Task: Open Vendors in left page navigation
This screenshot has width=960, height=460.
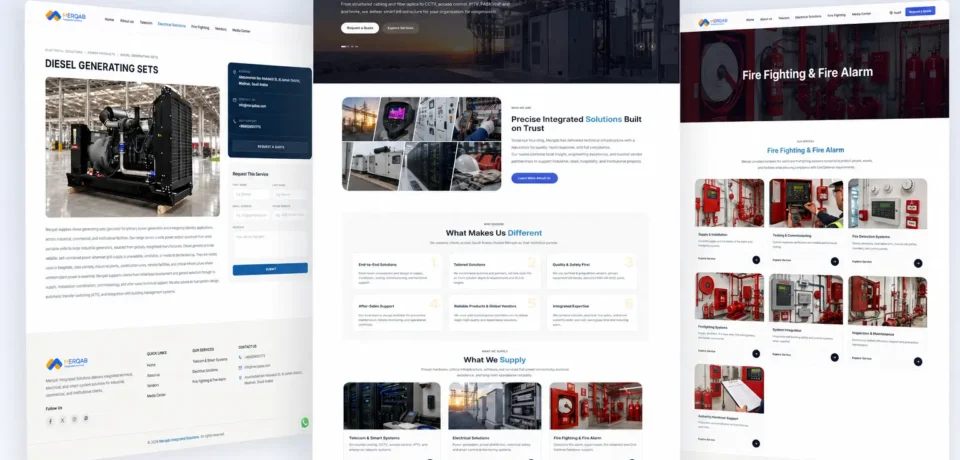Action: pyautogui.click(x=220, y=29)
